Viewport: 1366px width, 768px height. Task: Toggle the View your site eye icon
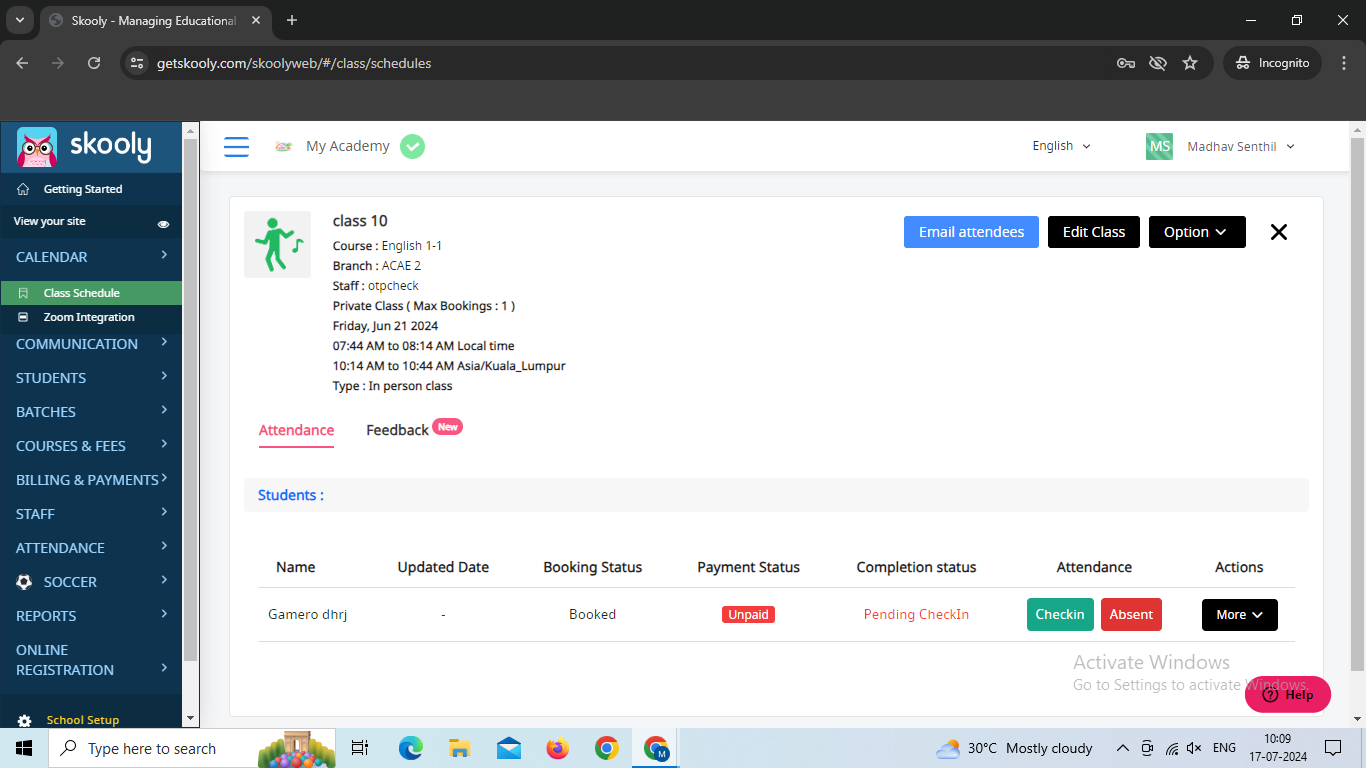[163, 224]
